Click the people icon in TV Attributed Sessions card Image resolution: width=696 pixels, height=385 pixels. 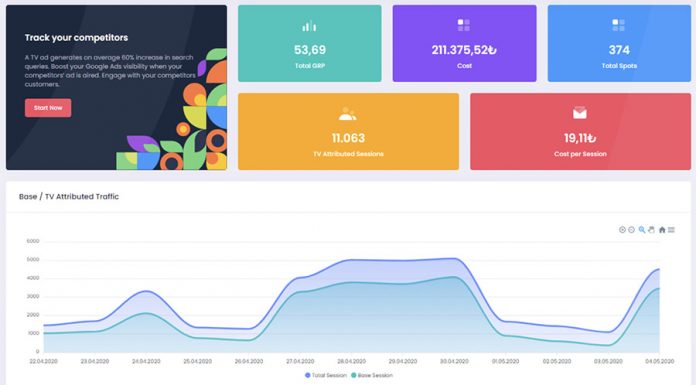[x=348, y=114]
